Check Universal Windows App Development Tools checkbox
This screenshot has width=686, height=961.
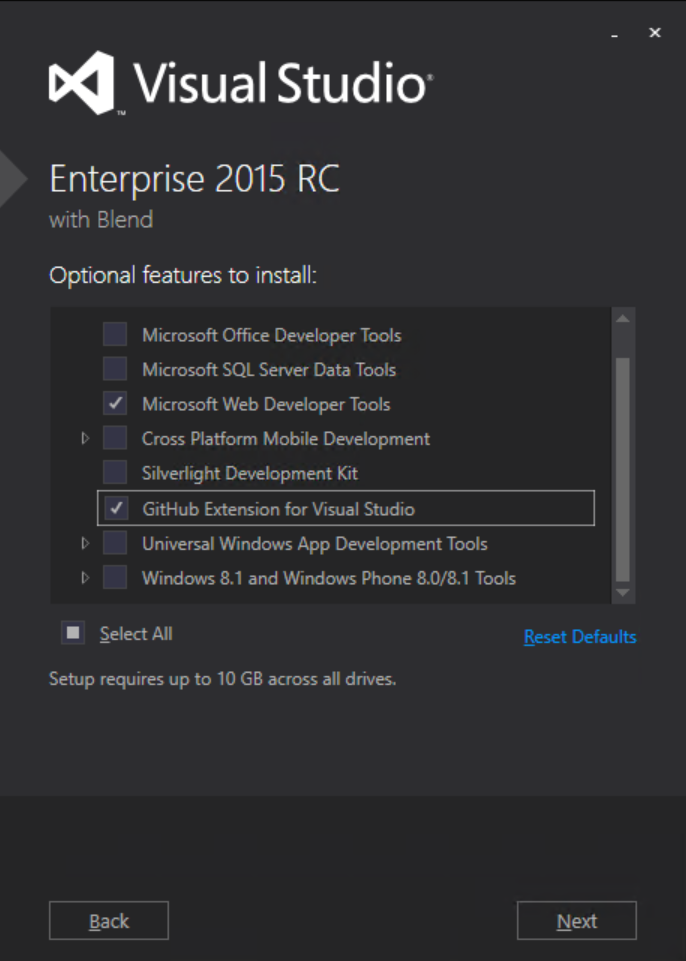(115, 543)
